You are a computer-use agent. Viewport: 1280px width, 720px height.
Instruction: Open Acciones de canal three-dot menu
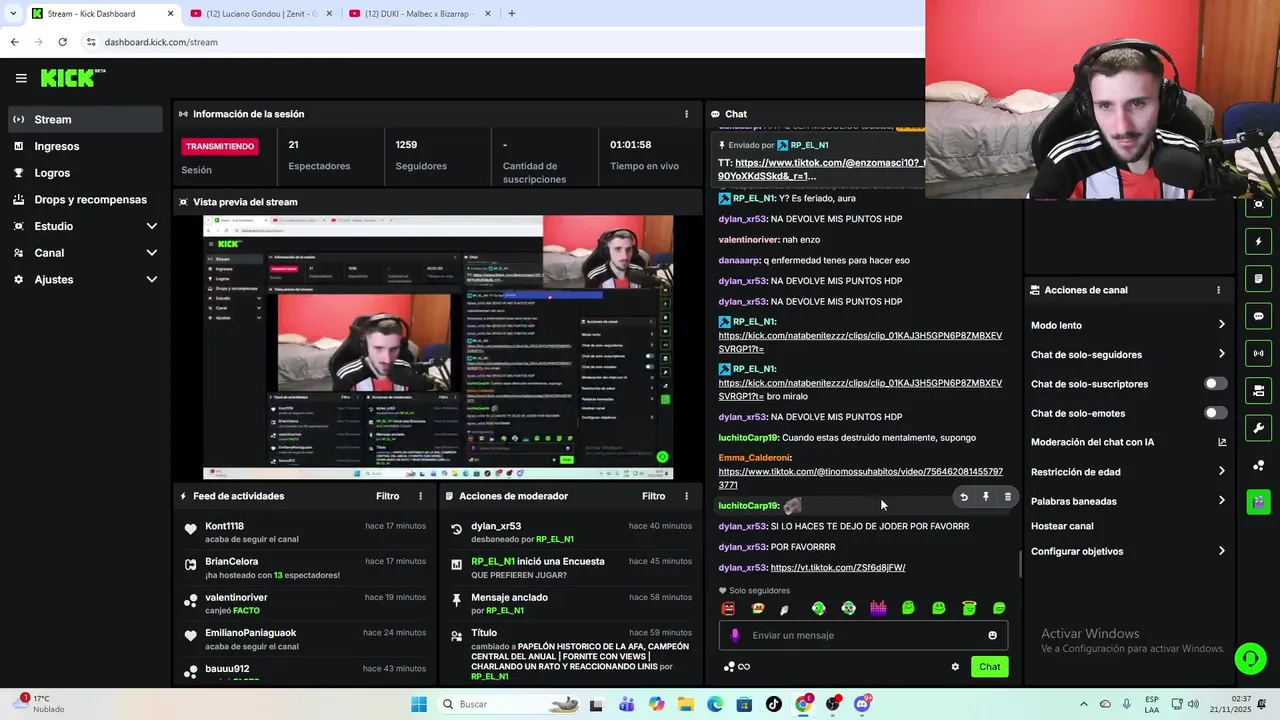point(1218,290)
